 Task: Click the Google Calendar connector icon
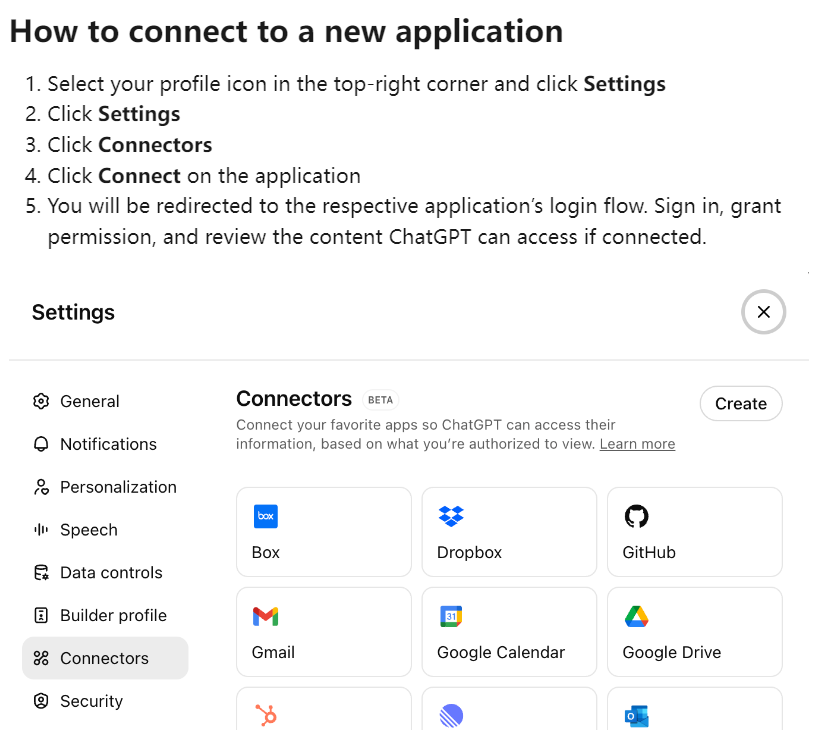[x=451, y=616]
